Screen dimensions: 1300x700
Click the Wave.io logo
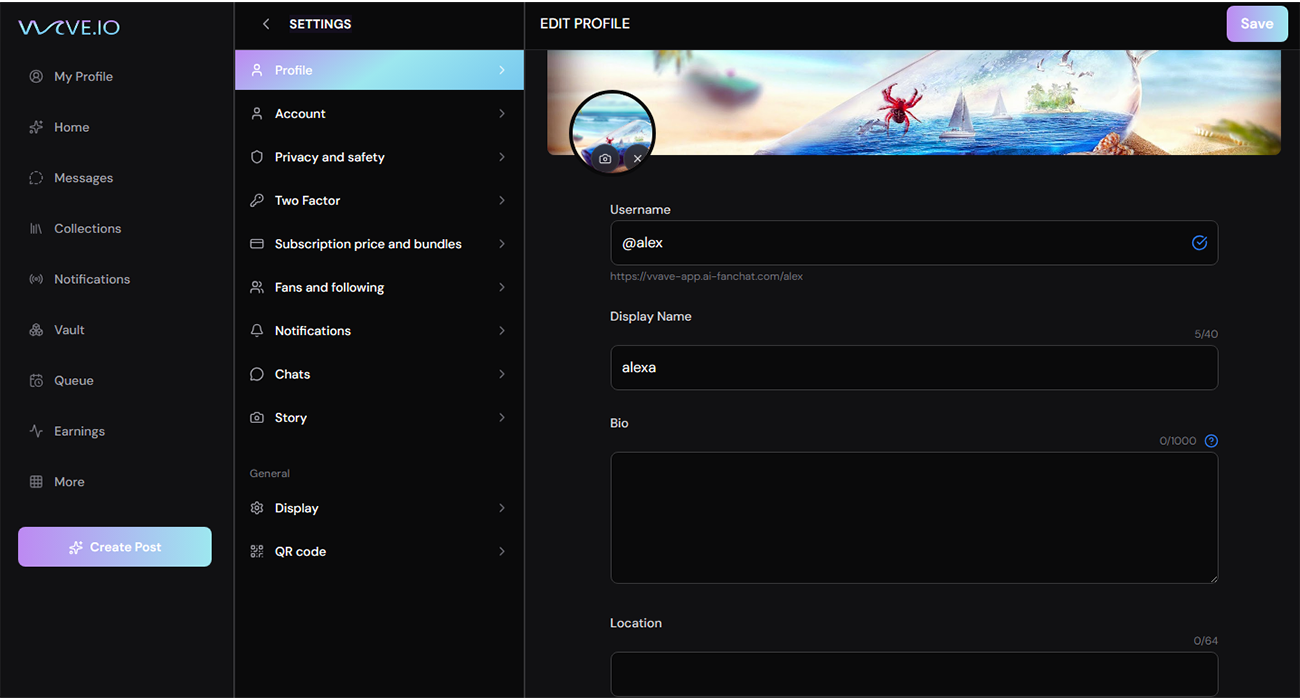pyautogui.click(x=69, y=28)
